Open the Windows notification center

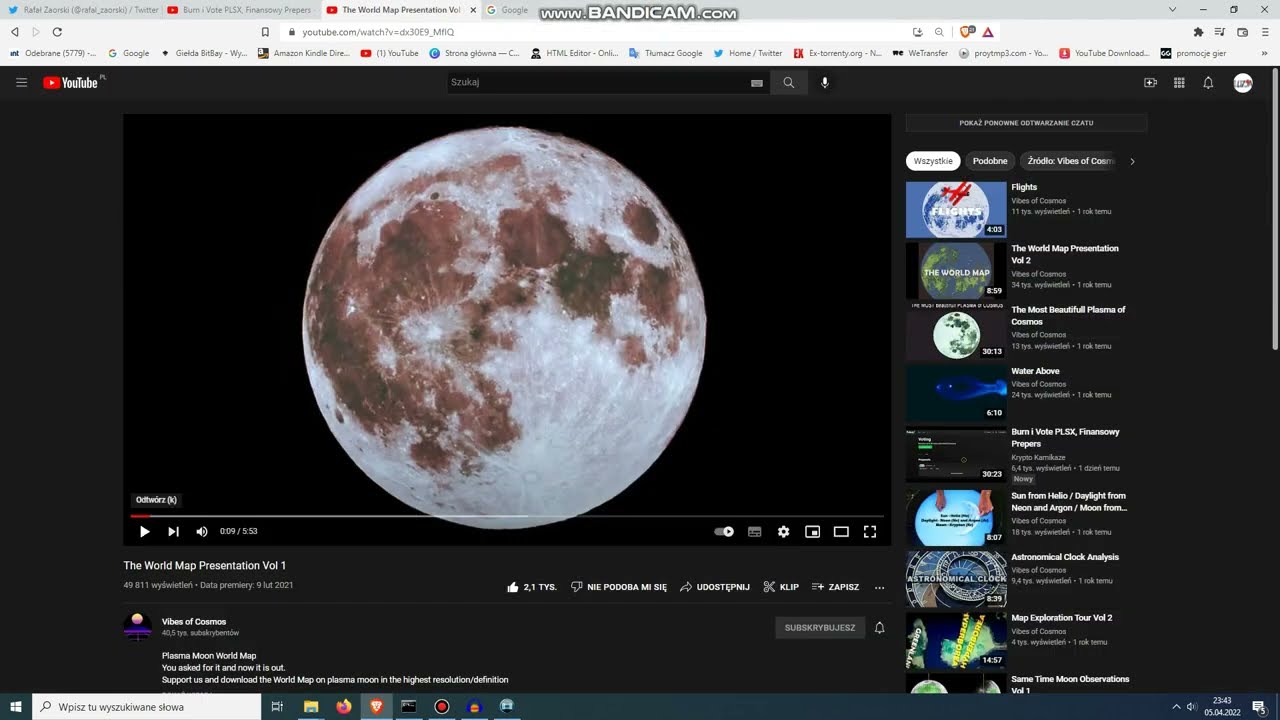tap(1259, 707)
